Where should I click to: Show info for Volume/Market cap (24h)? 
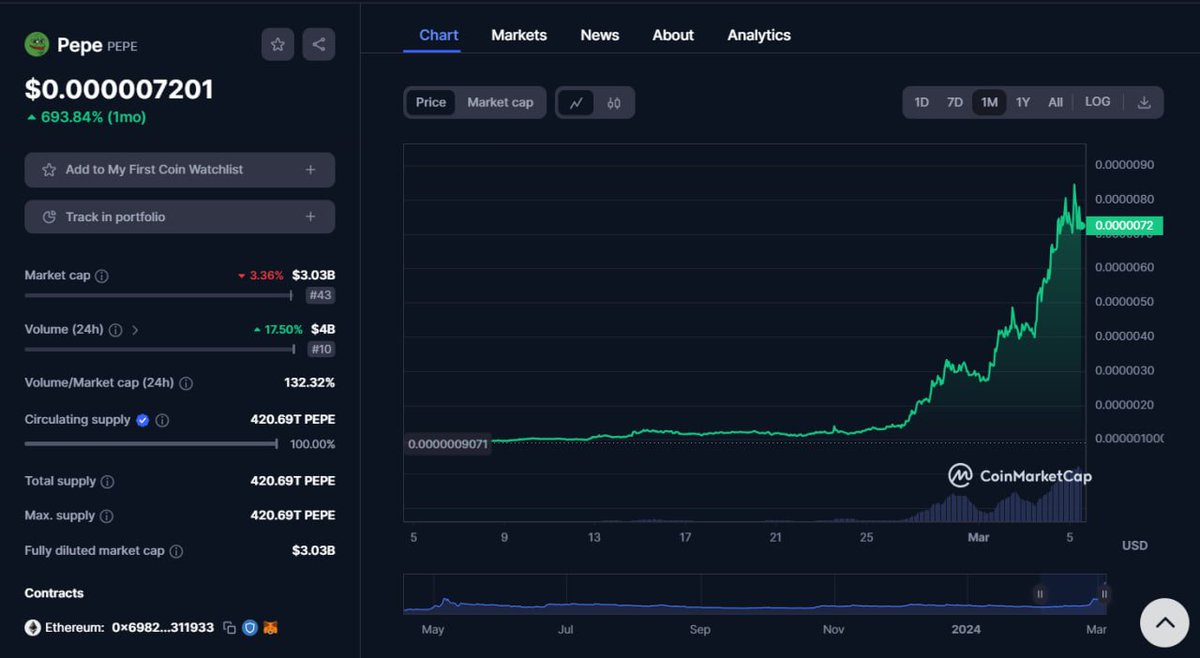pos(186,383)
